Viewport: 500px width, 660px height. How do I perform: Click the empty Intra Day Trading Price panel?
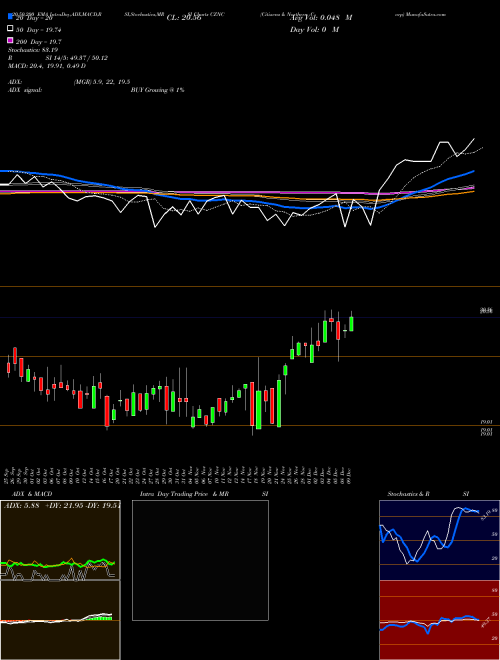point(200,560)
